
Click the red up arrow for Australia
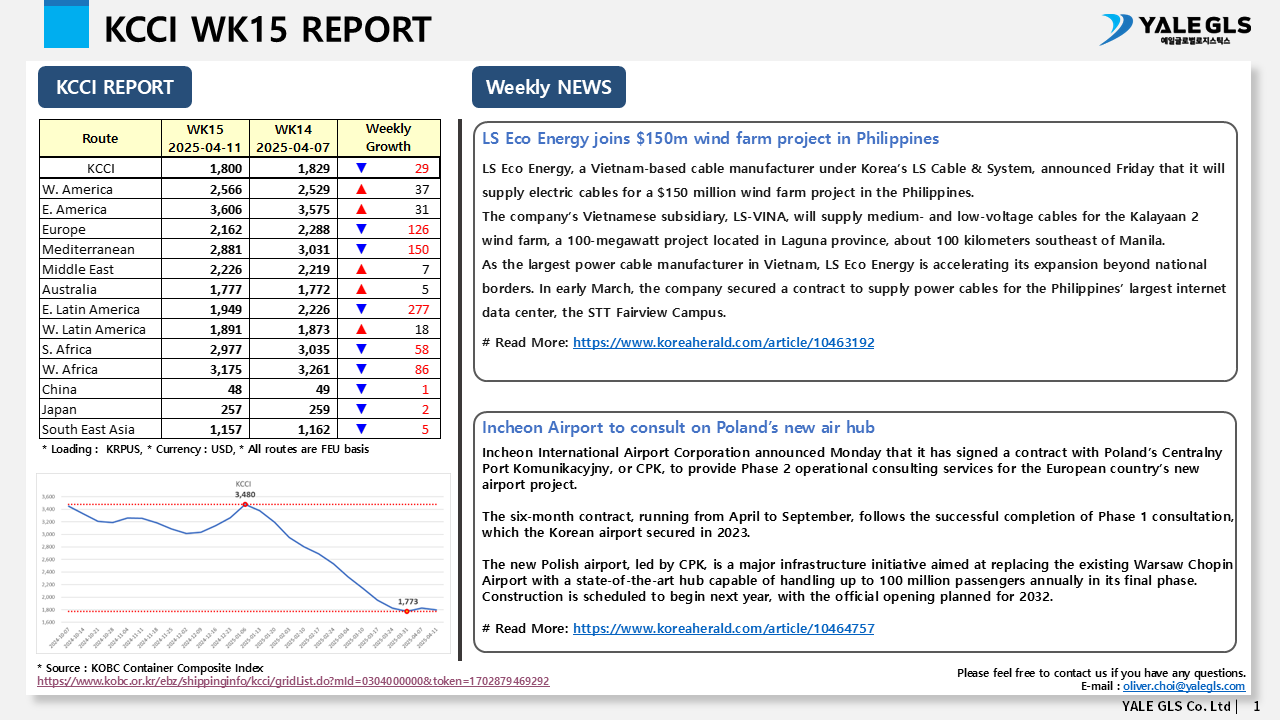(361, 289)
